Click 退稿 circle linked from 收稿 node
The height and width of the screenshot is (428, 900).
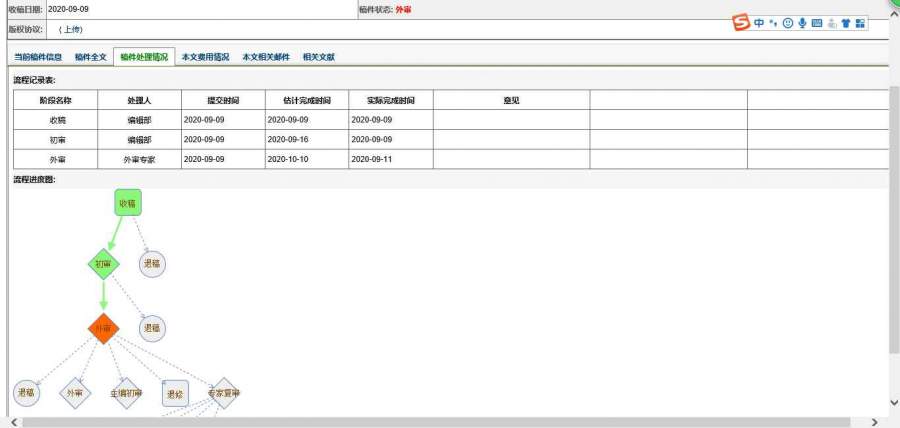(x=152, y=264)
